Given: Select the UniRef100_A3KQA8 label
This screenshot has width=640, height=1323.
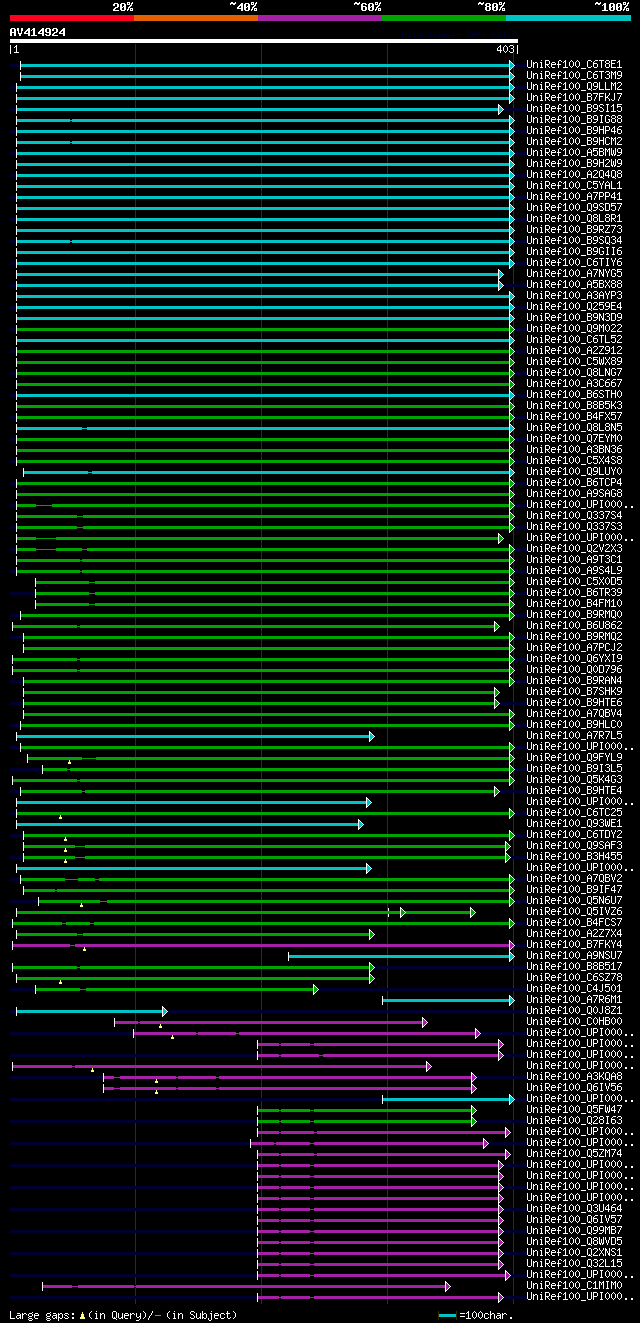Looking at the screenshot, I should [574, 1077].
